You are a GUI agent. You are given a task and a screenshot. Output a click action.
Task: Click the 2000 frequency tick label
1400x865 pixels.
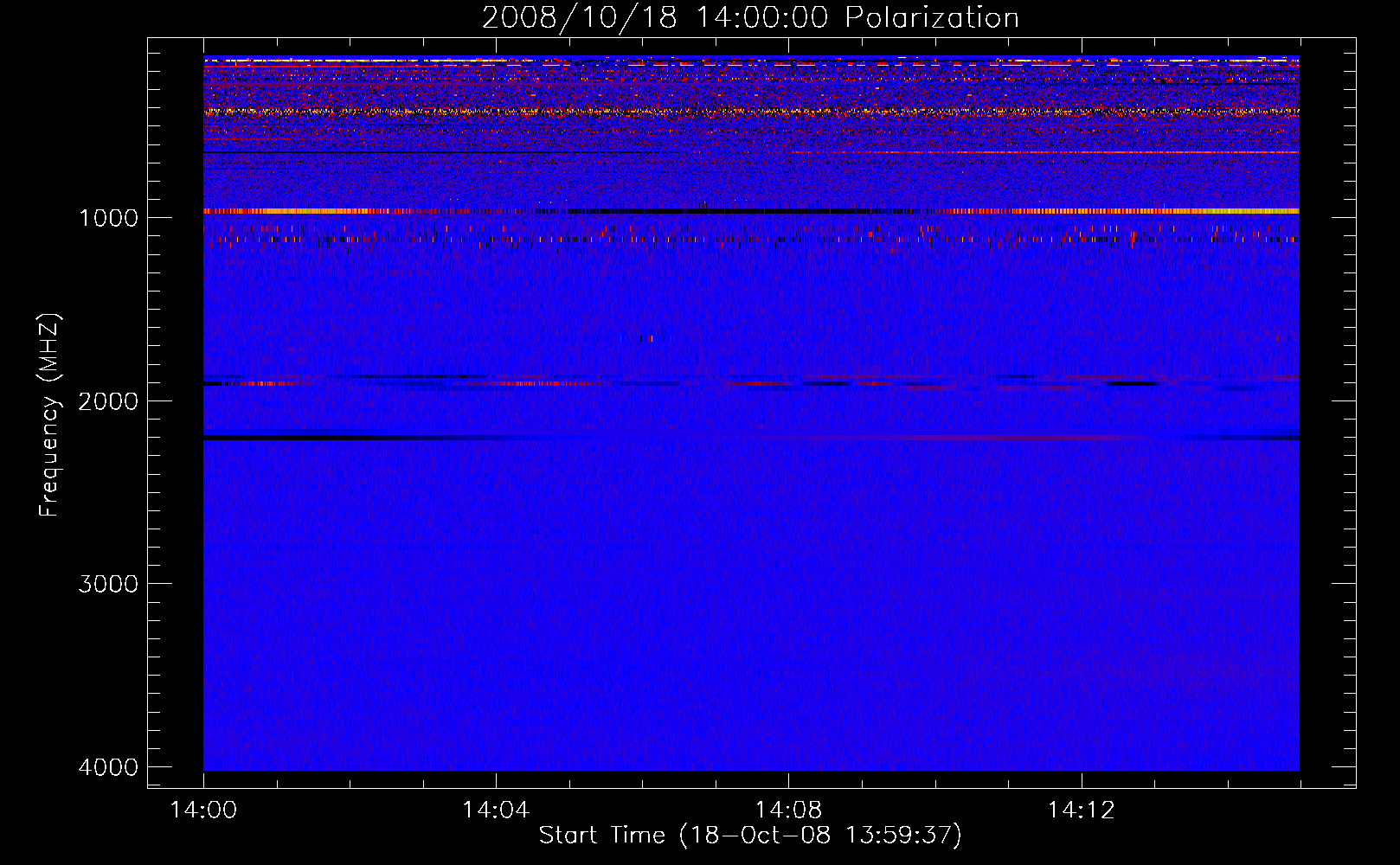pyautogui.click(x=108, y=400)
